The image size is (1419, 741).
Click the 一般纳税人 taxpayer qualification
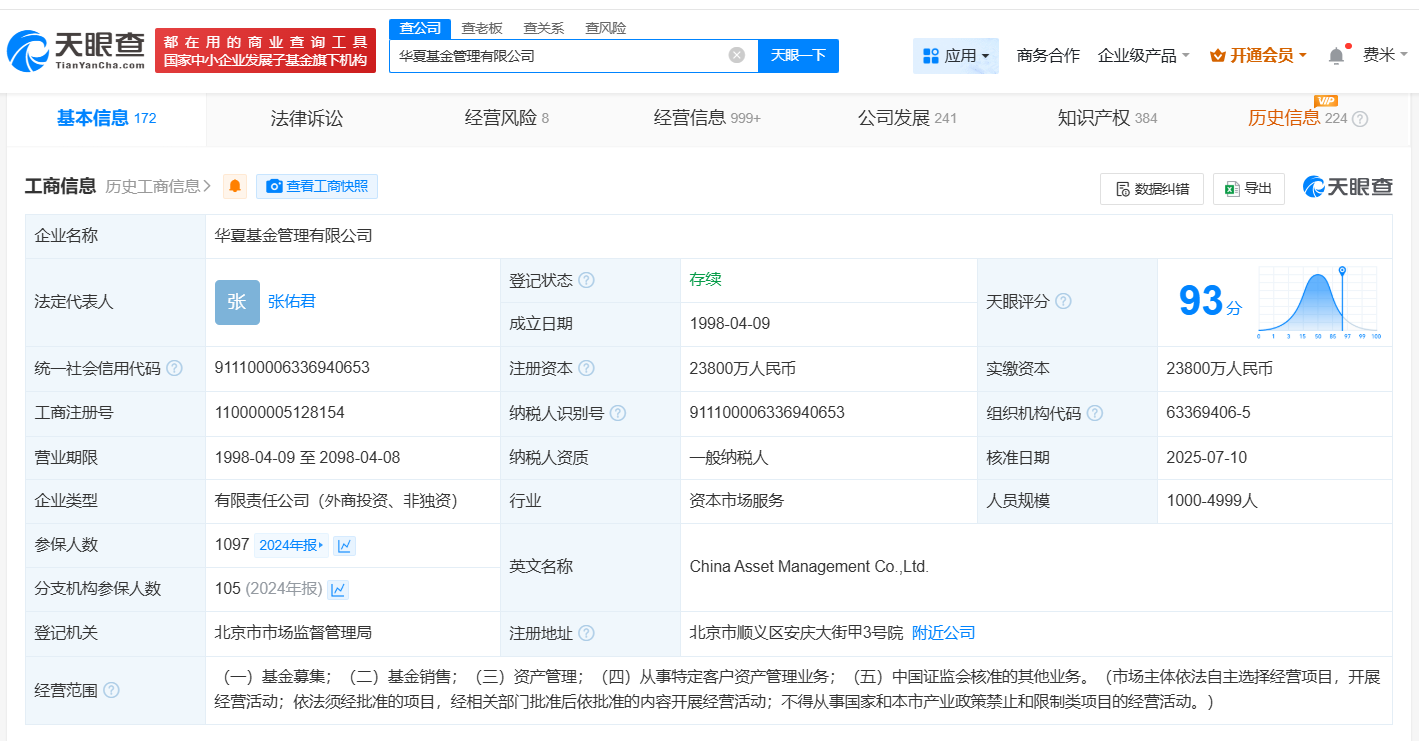(x=729, y=458)
